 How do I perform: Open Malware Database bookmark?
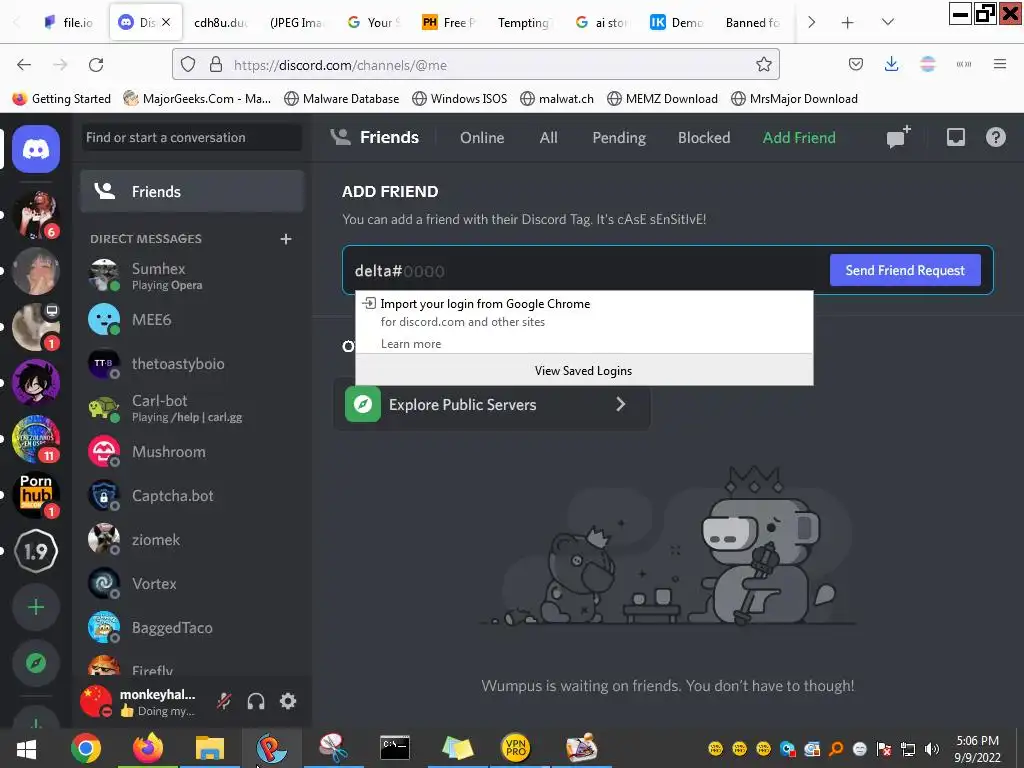click(x=342, y=99)
